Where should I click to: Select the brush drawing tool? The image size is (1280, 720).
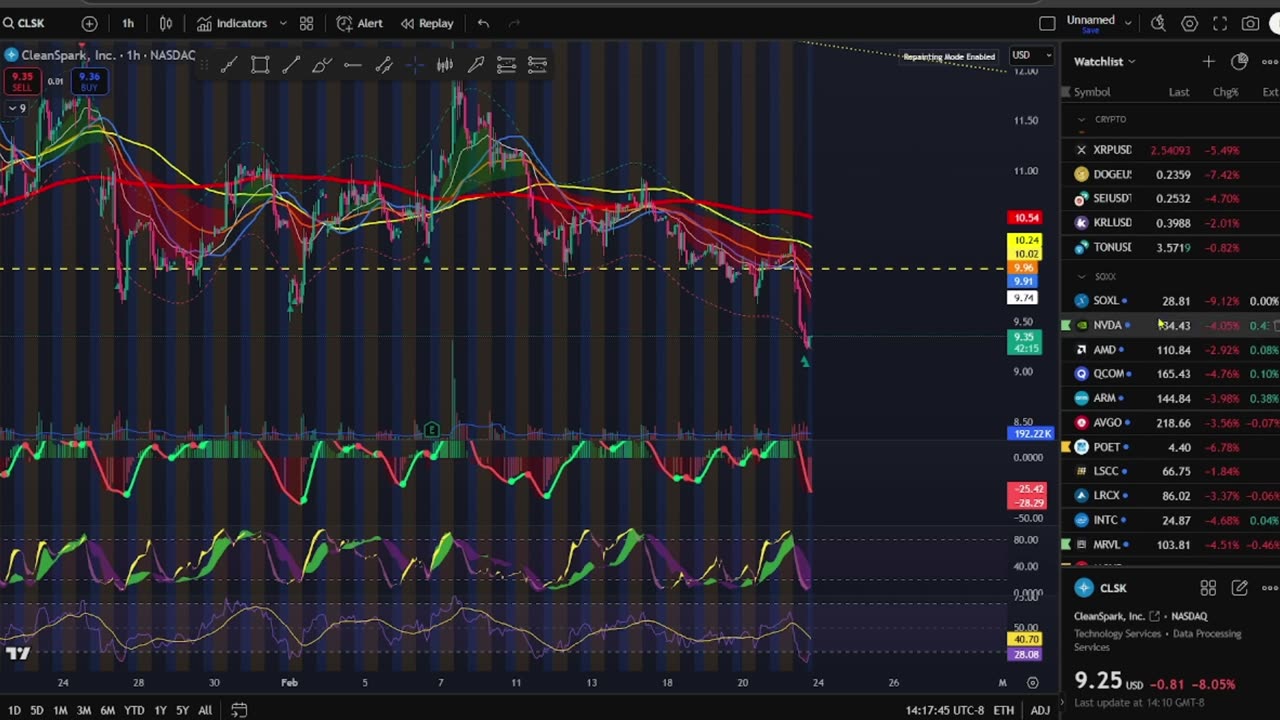(x=322, y=65)
